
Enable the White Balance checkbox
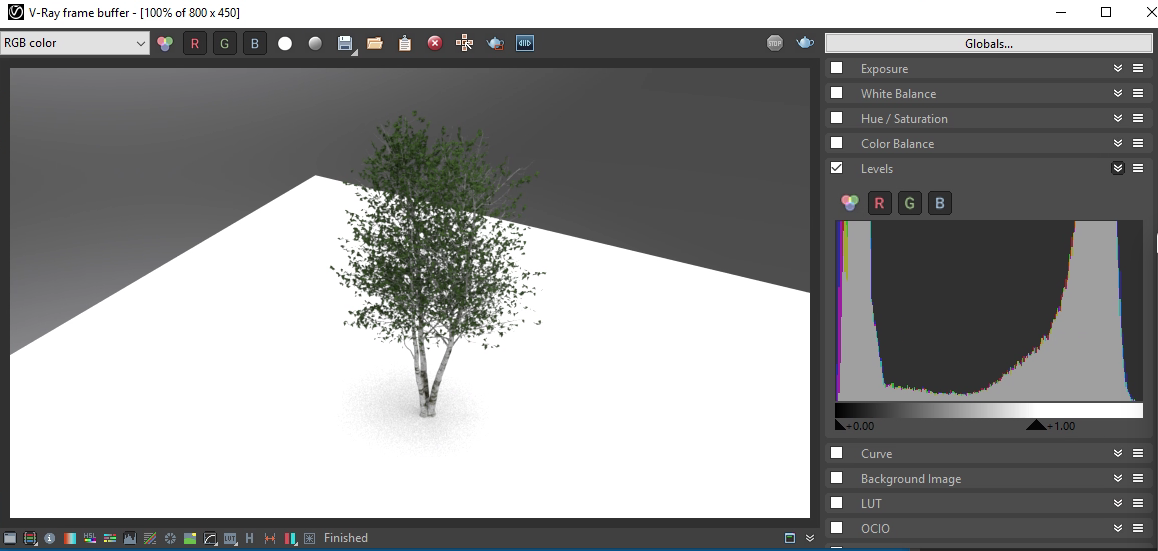[x=837, y=93]
